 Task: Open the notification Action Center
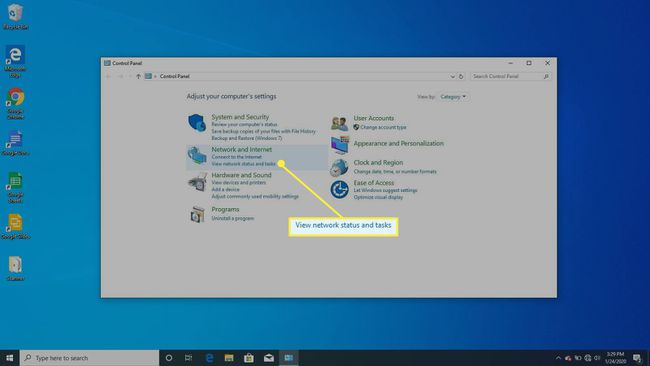[637, 358]
